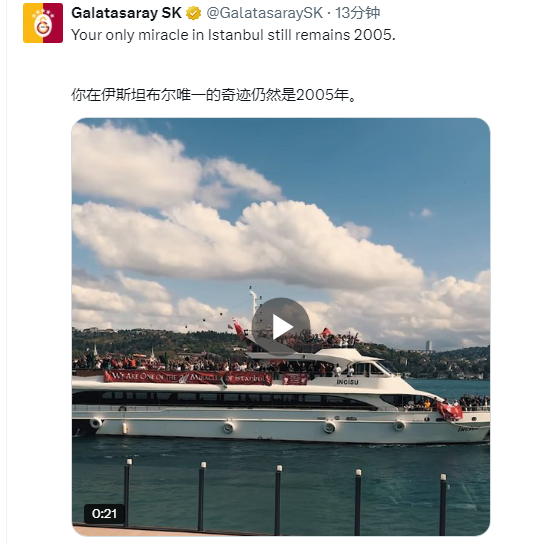Viewport: 534px width, 544px height.
Task: Click the gold verified badge
Action: (194, 13)
